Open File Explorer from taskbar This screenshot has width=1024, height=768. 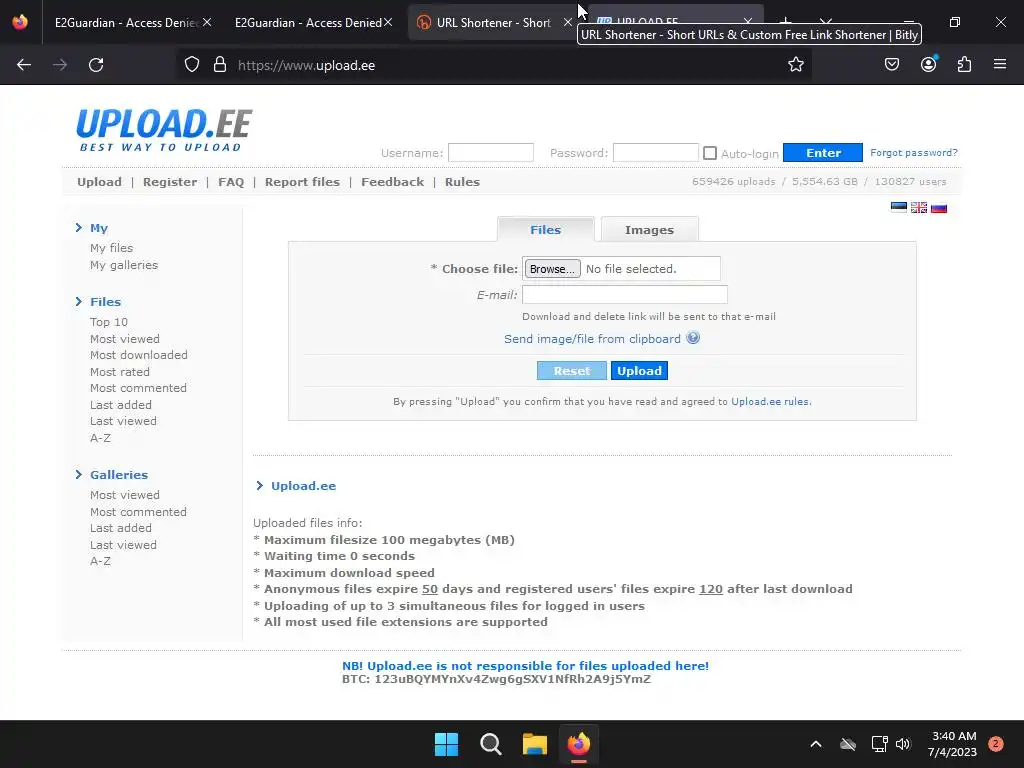535,744
